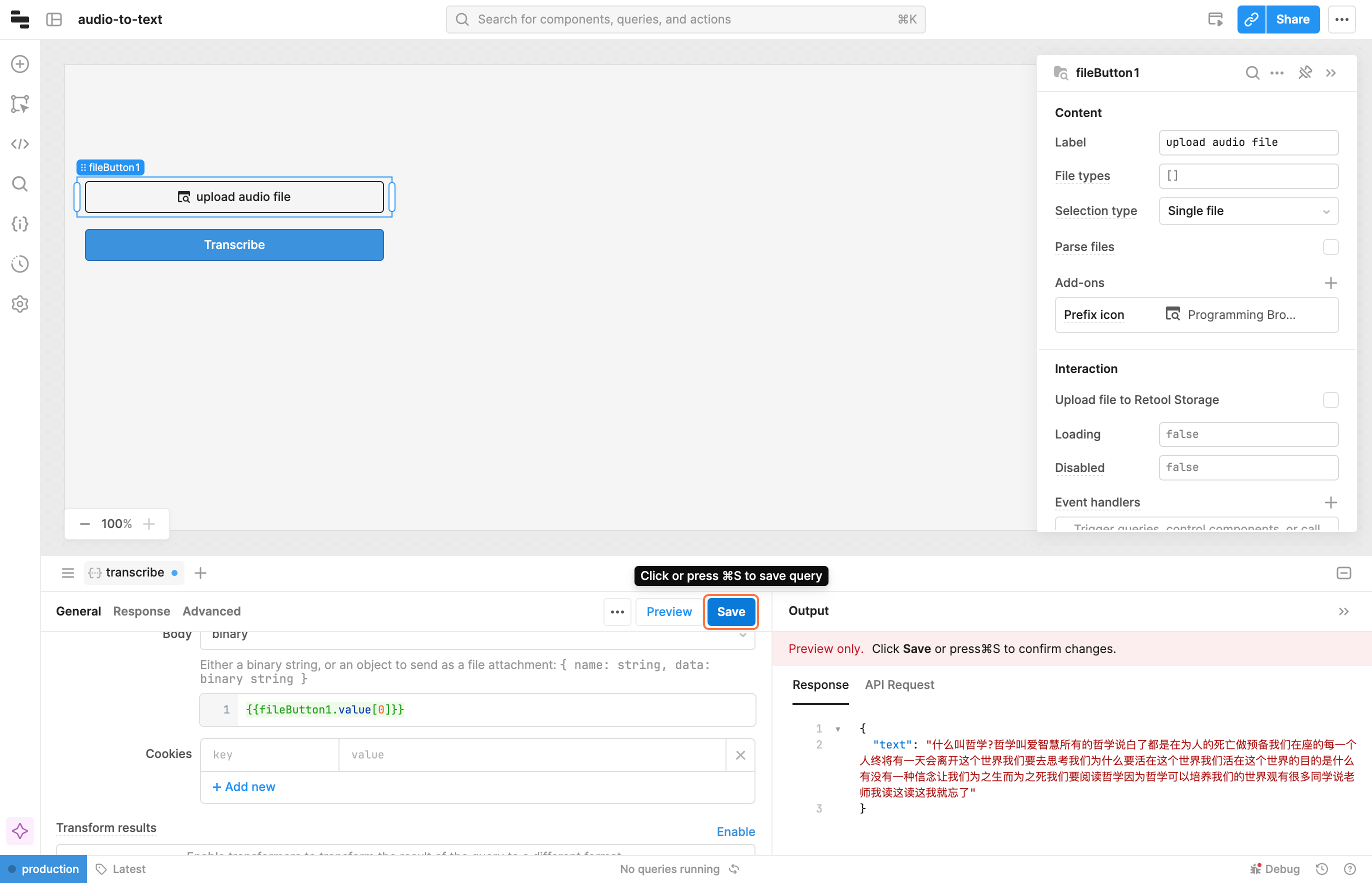Collapse the Output panel with double chevron
The width and height of the screenshot is (1372, 883).
coord(1343,611)
